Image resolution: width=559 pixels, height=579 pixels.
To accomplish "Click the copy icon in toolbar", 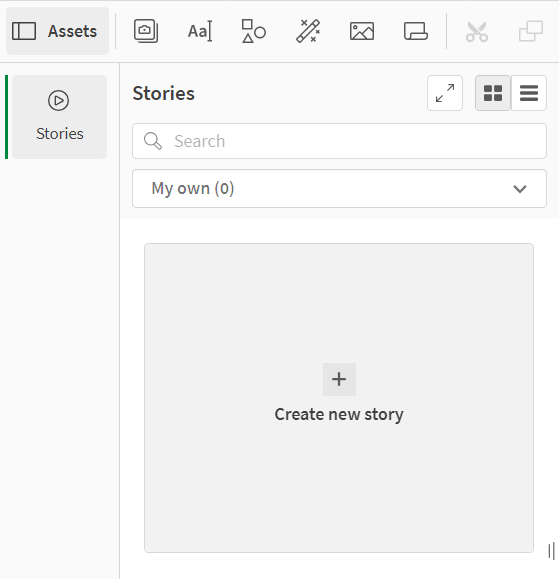I will [x=531, y=31].
